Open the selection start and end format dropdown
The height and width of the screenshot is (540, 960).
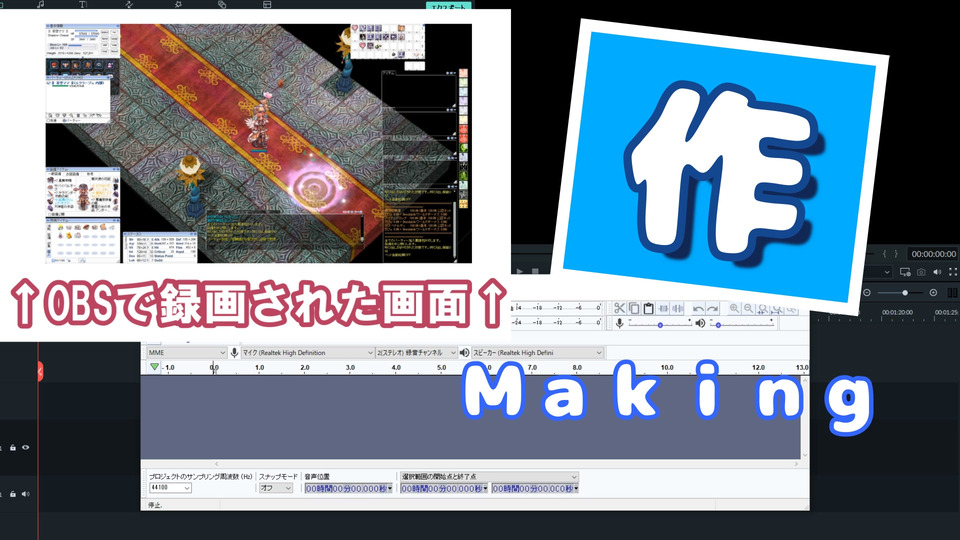tap(489, 476)
